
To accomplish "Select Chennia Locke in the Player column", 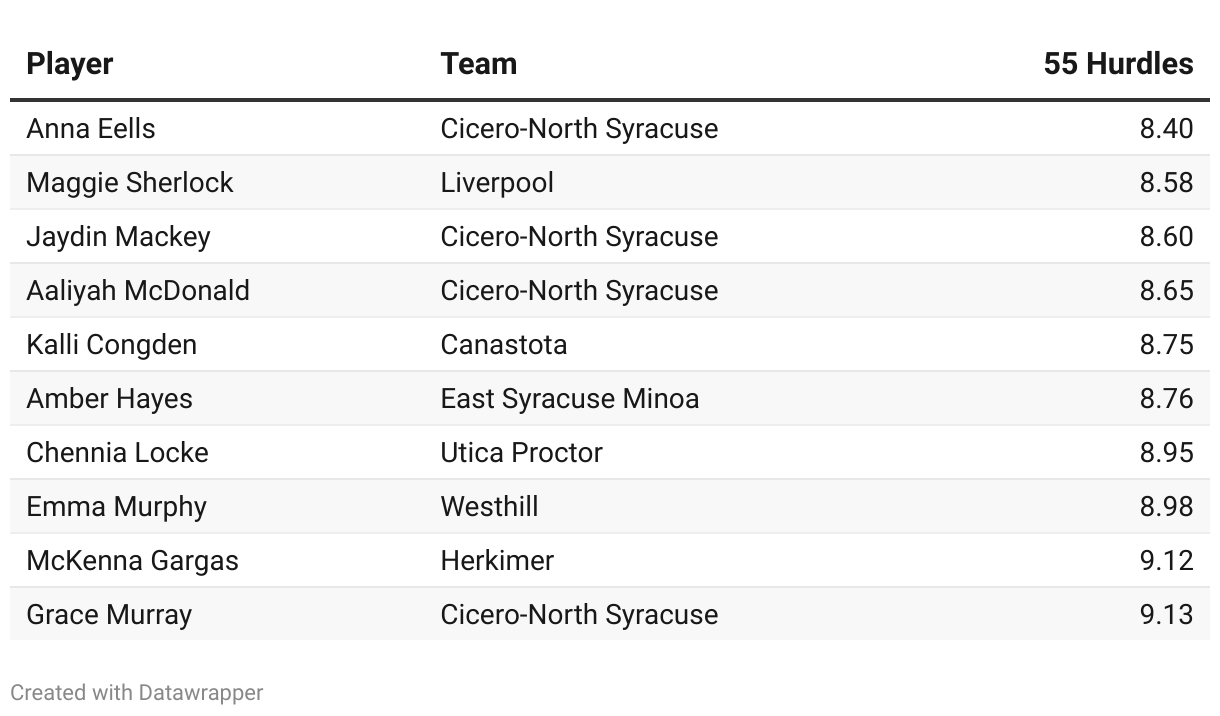I will coord(117,452).
